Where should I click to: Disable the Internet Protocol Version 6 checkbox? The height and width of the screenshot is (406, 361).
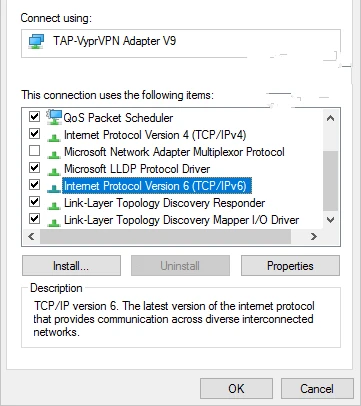click(x=34, y=185)
